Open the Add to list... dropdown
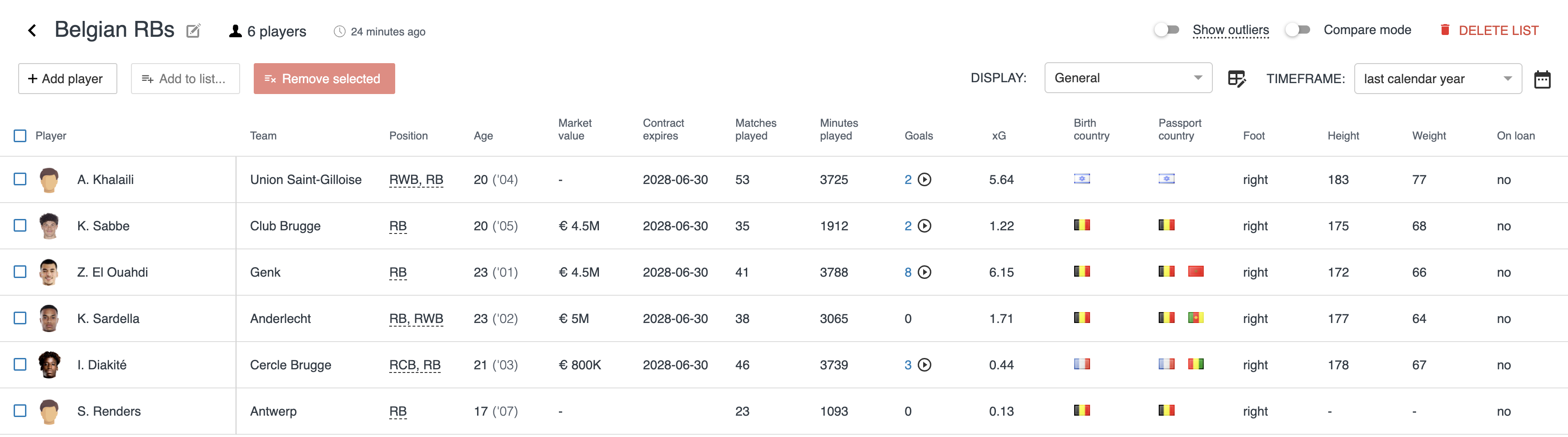Image resolution: width=1568 pixels, height=437 pixels. click(185, 79)
